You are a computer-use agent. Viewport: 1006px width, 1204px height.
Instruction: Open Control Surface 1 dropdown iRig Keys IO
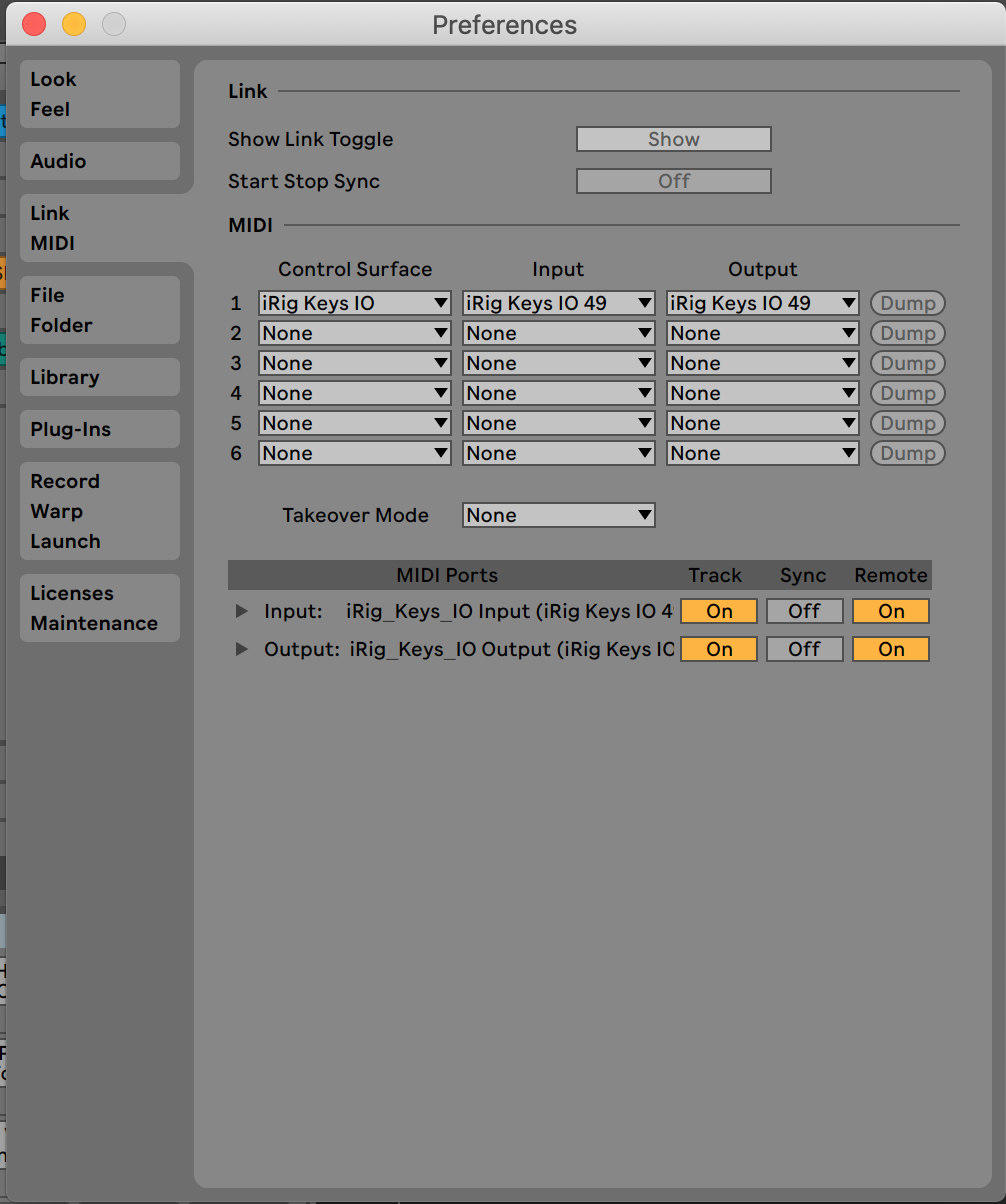pyautogui.click(x=355, y=303)
